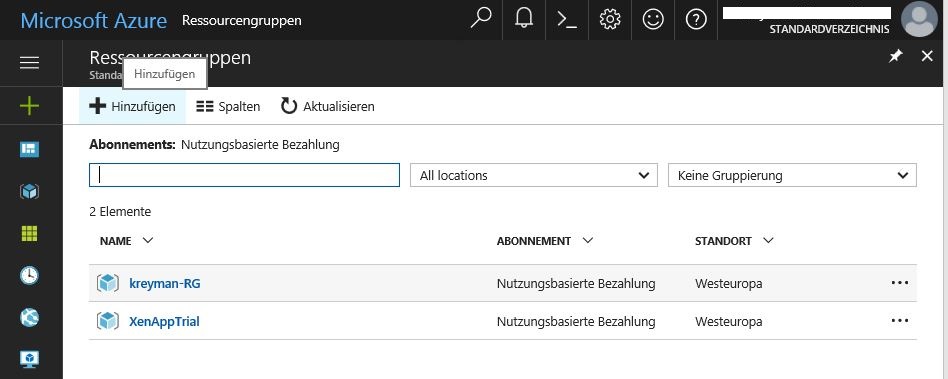The width and height of the screenshot is (948, 379).
Task: Open the XenAppTrial resource group
Action: coord(164,321)
